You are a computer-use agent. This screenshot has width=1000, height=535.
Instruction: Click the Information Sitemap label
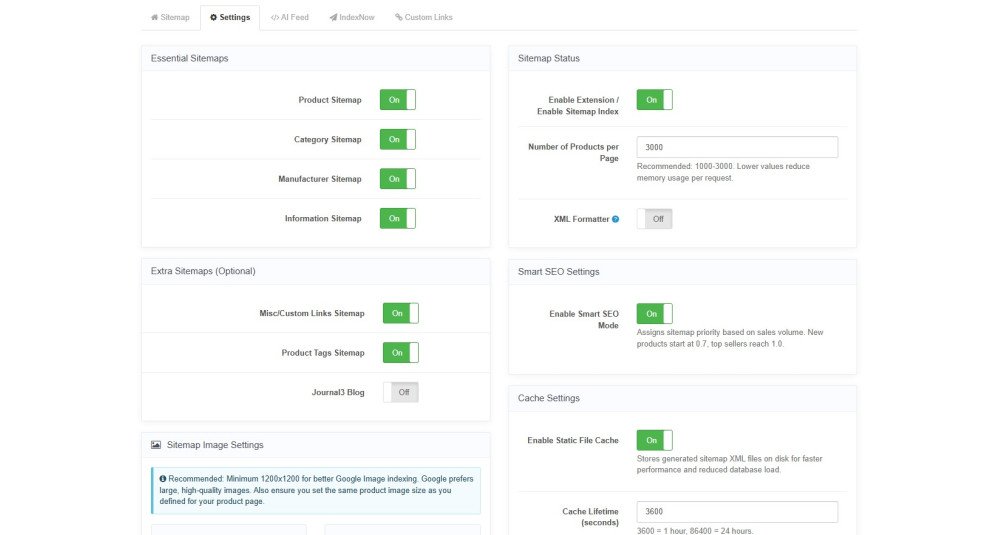point(323,219)
